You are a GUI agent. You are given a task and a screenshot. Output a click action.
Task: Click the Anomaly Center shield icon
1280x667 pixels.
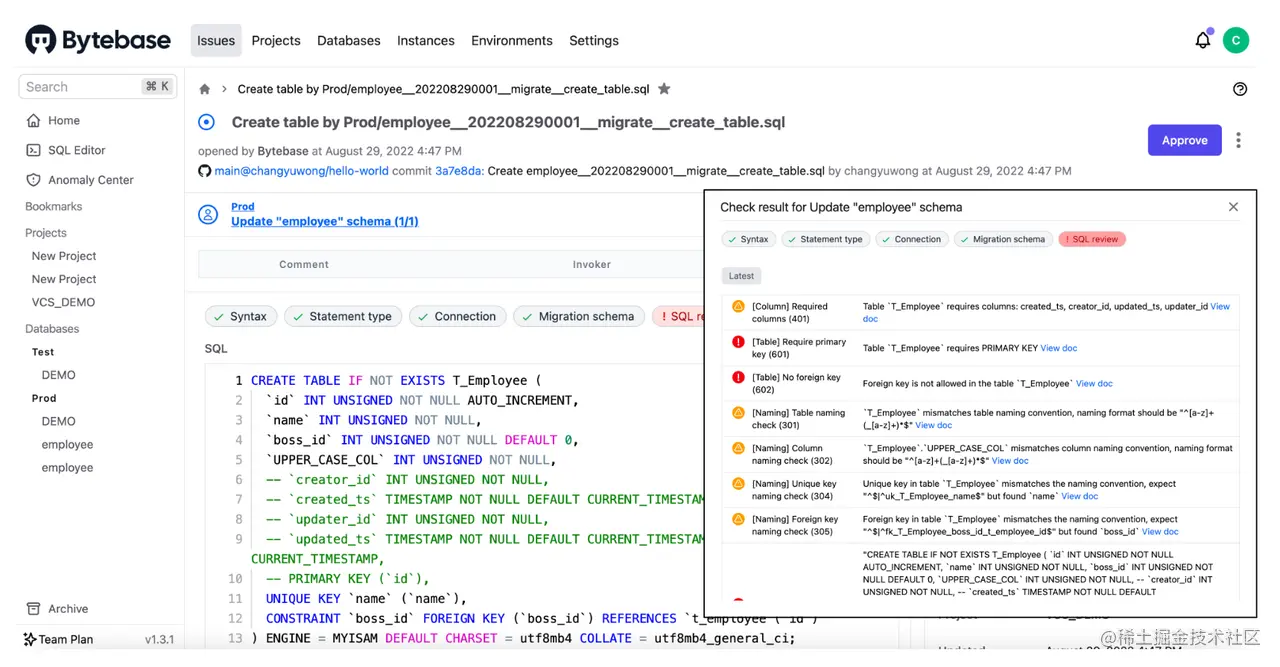[x=33, y=180]
